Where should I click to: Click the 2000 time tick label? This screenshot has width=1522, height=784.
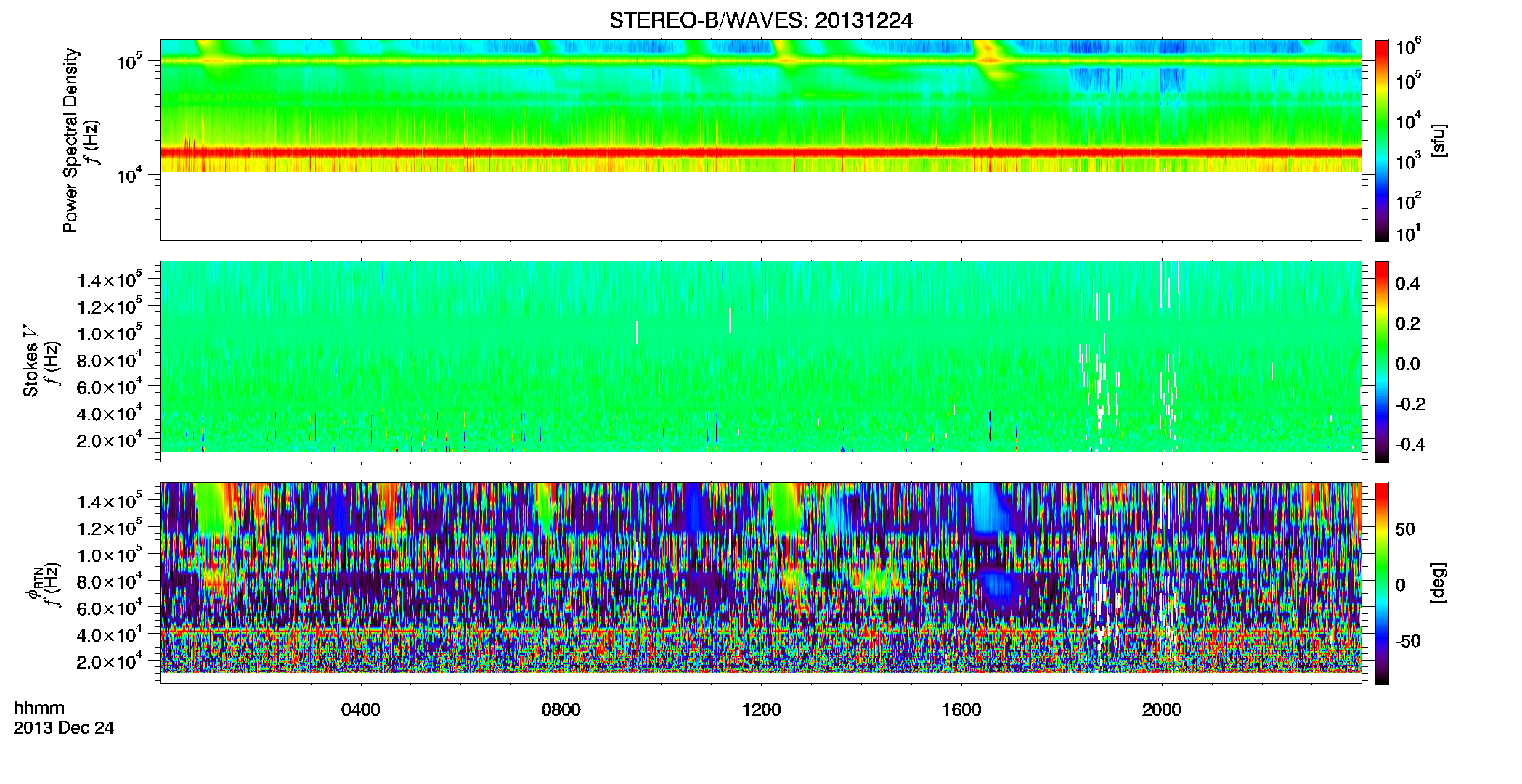click(x=1162, y=710)
